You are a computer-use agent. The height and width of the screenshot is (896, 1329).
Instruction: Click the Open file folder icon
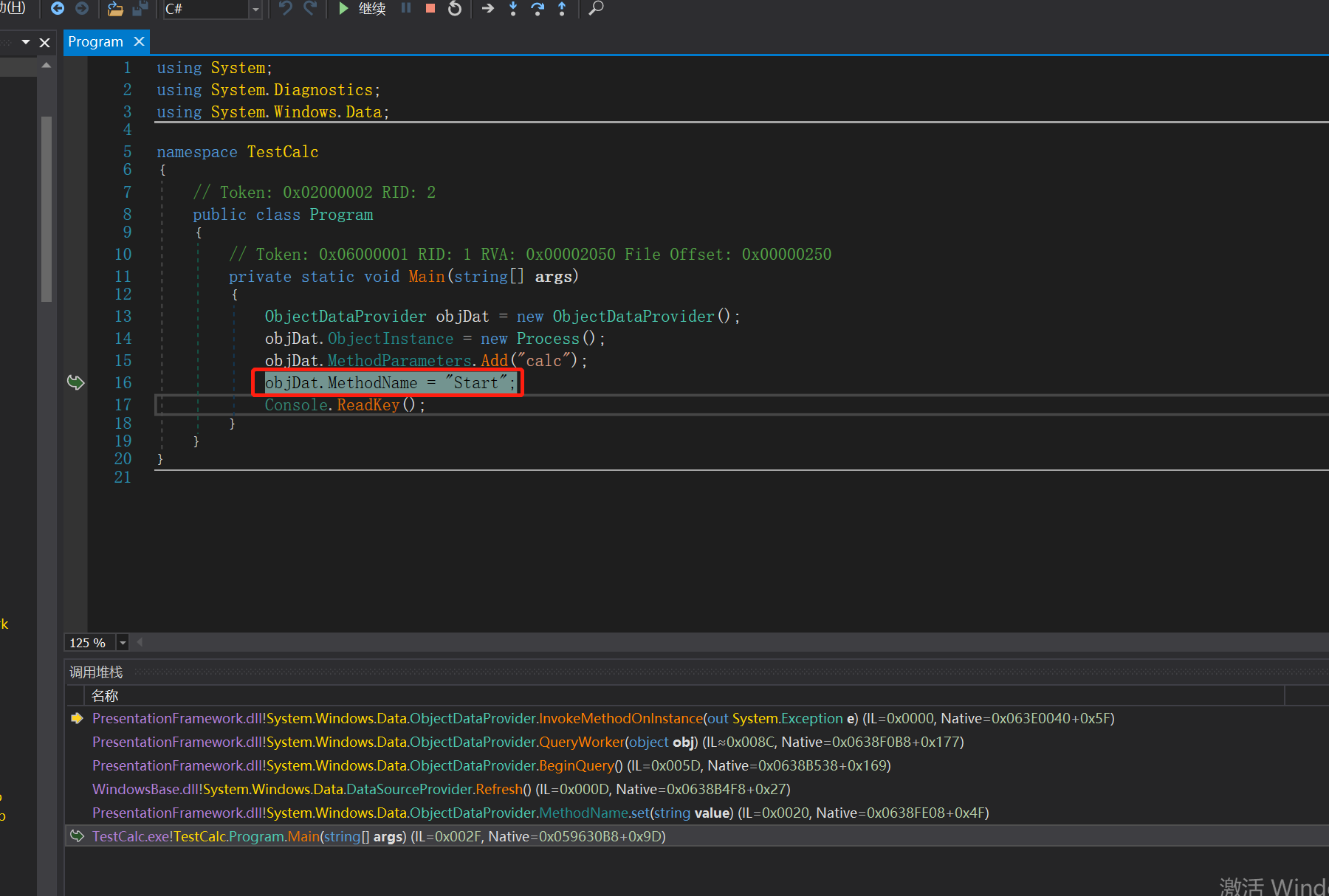pyautogui.click(x=115, y=9)
